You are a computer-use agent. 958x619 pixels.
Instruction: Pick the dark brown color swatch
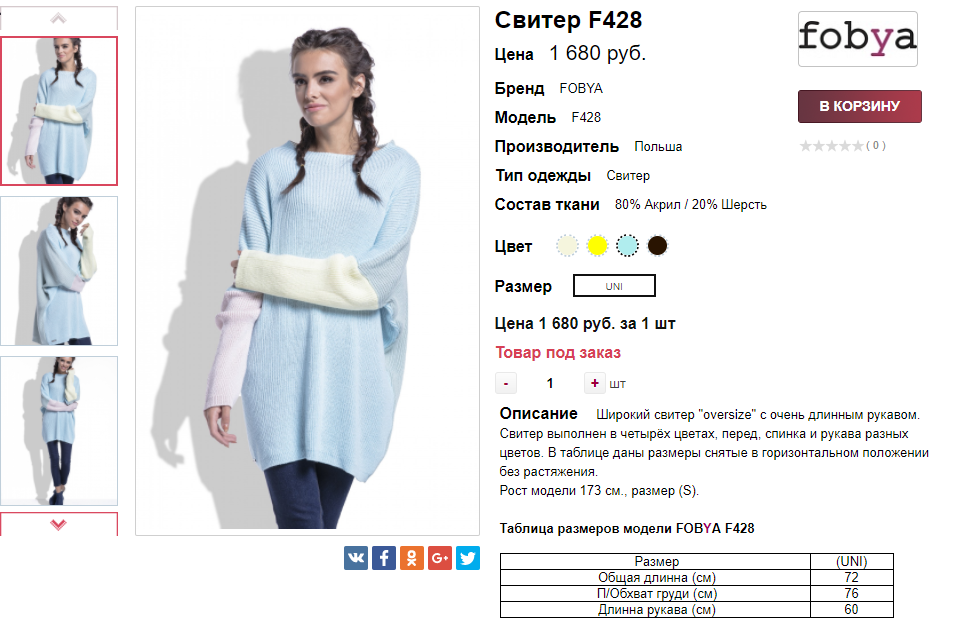point(657,246)
